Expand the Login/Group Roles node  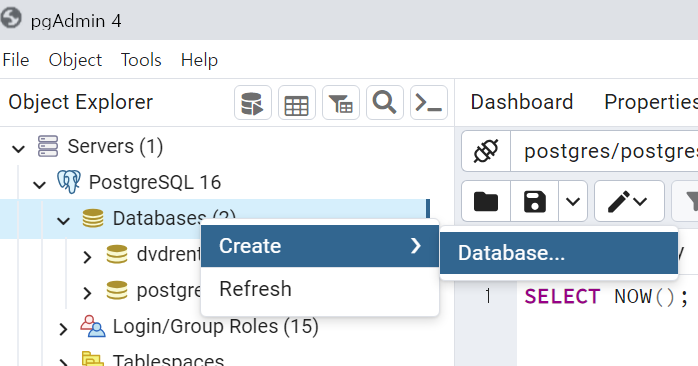point(64,329)
